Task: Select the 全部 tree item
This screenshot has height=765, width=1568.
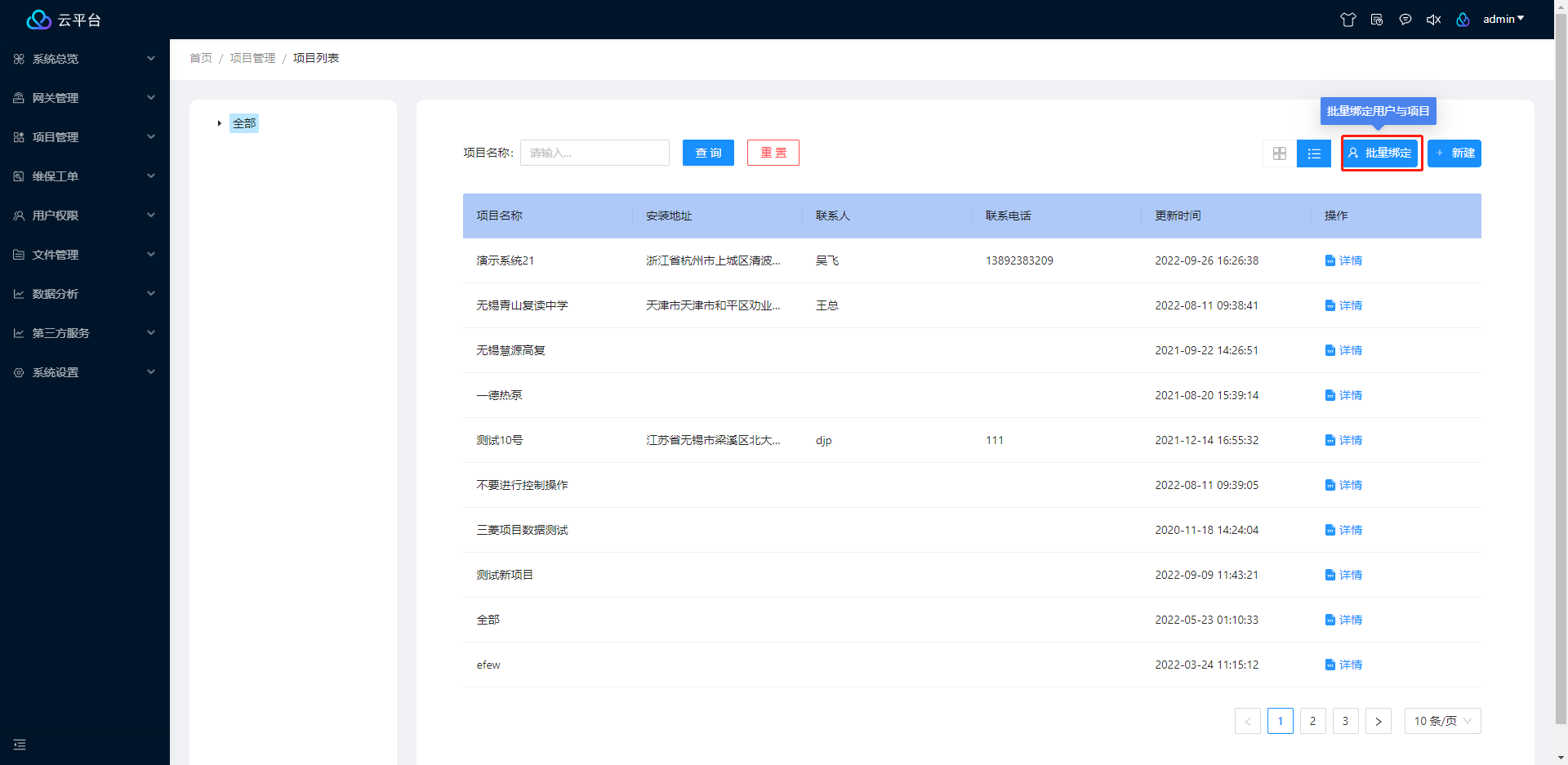Action: pos(244,123)
